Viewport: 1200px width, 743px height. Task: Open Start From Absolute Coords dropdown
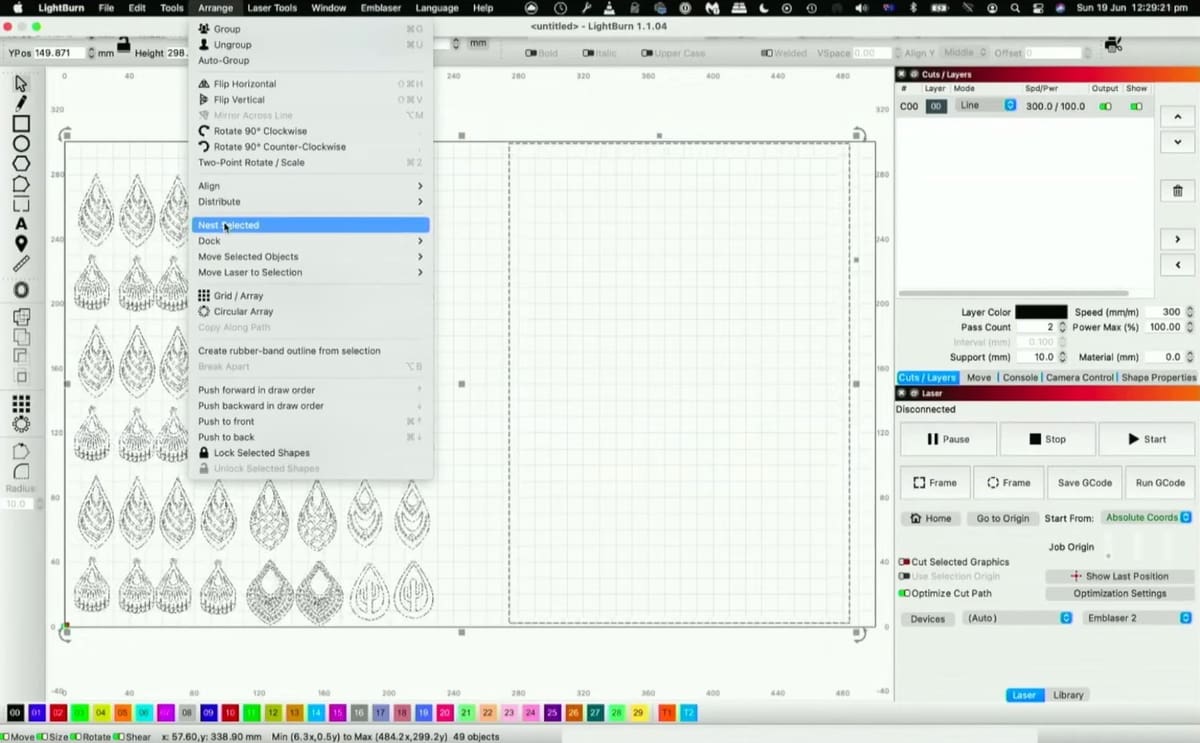[x=1146, y=518]
